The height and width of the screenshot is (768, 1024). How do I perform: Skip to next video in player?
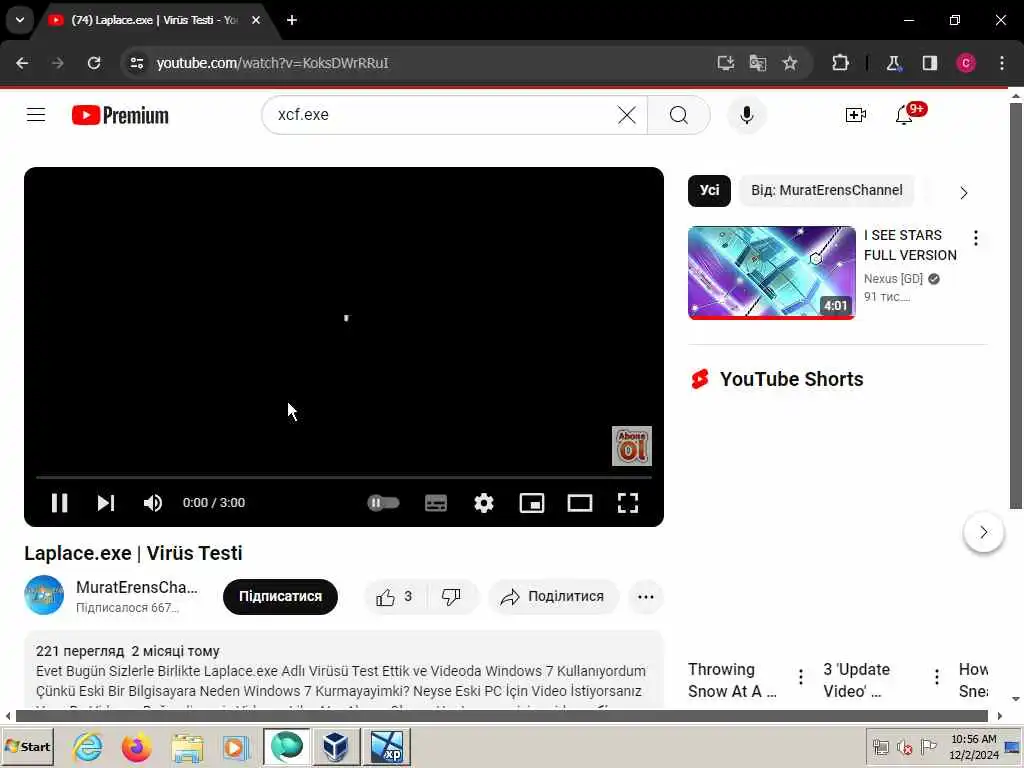click(106, 503)
